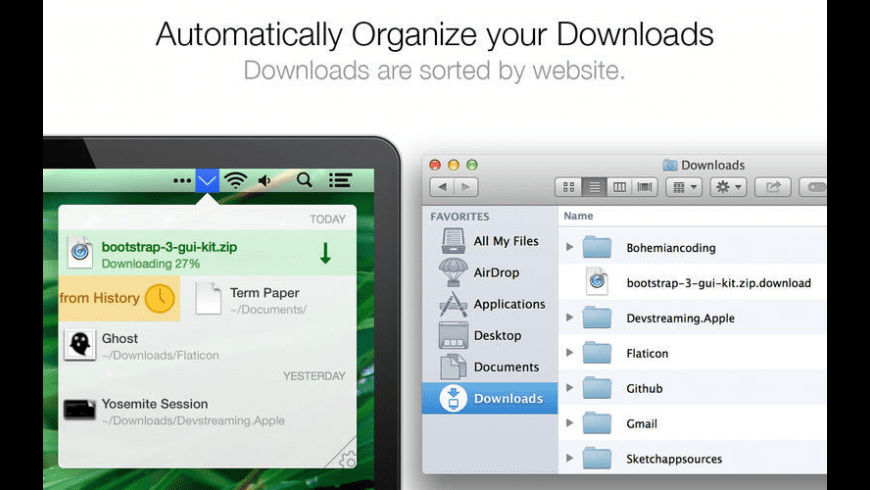Click the Gmail folder icon
This screenshot has height=490, width=870.
[x=597, y=423]
